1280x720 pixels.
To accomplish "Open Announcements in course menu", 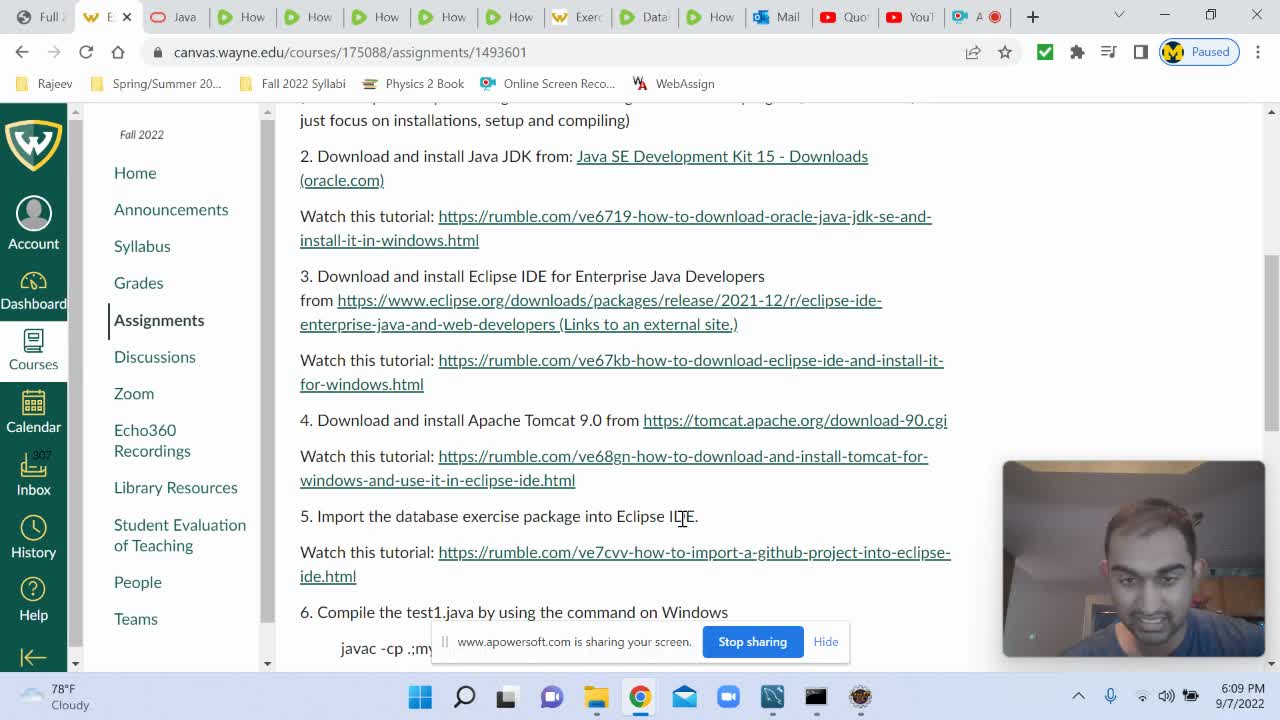I will (171, 209).
